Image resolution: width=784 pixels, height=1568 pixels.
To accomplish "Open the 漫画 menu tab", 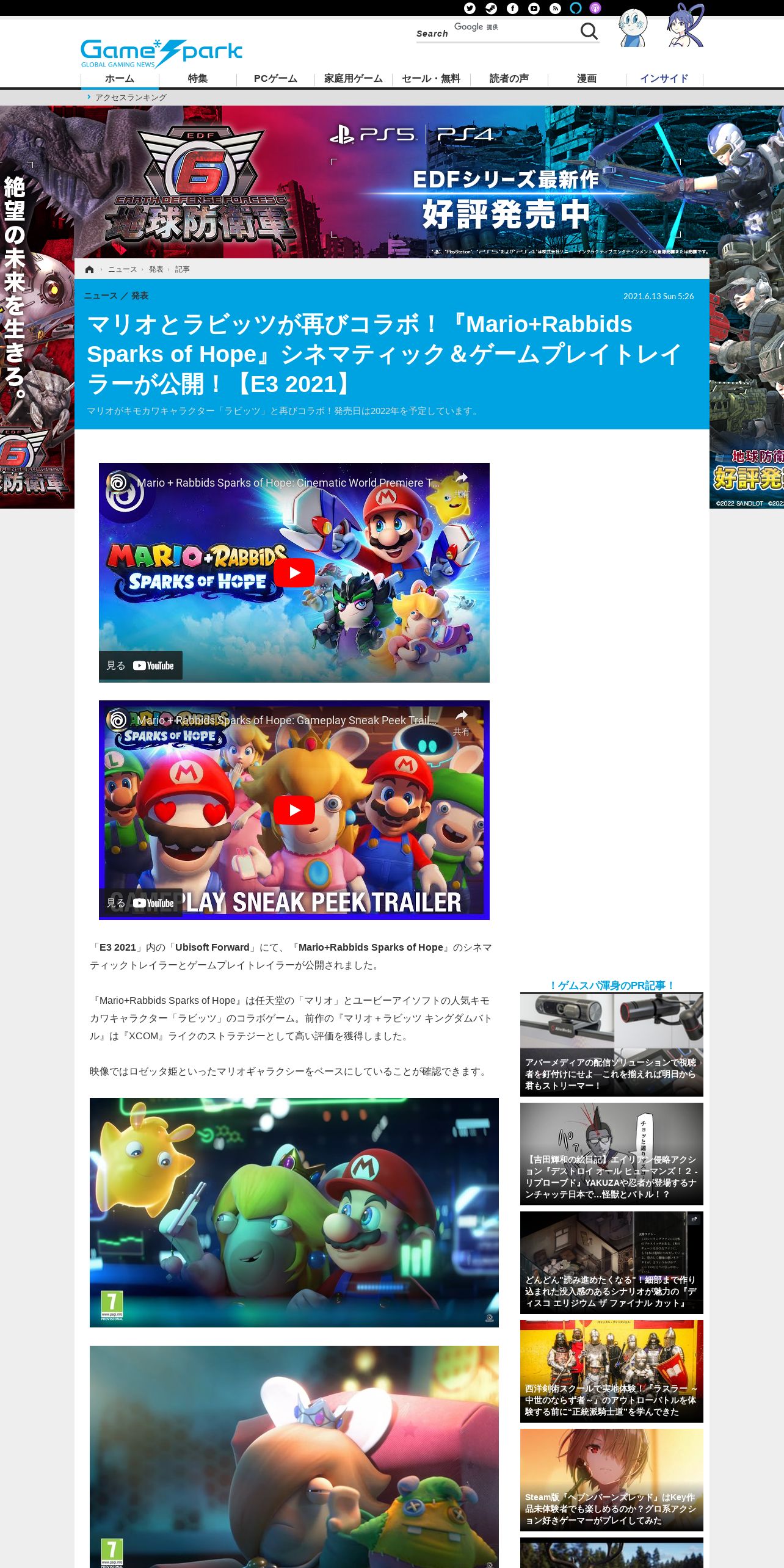I will pos(587,79).
